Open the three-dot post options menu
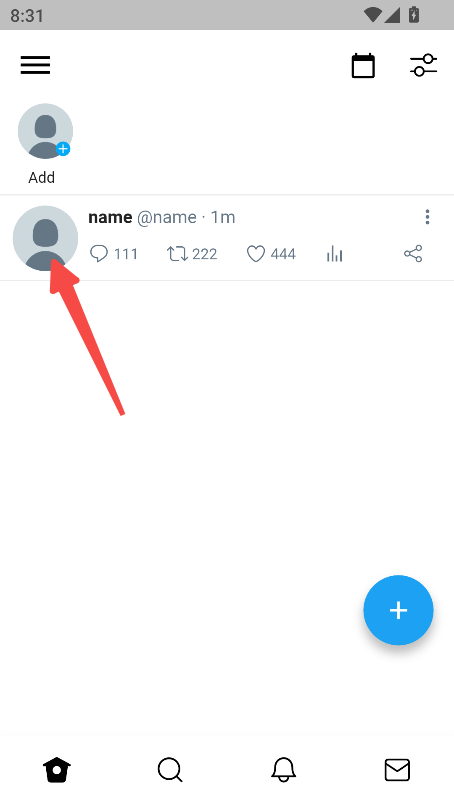Viewport: 454px width, 807px height. [x=427, y=217]
